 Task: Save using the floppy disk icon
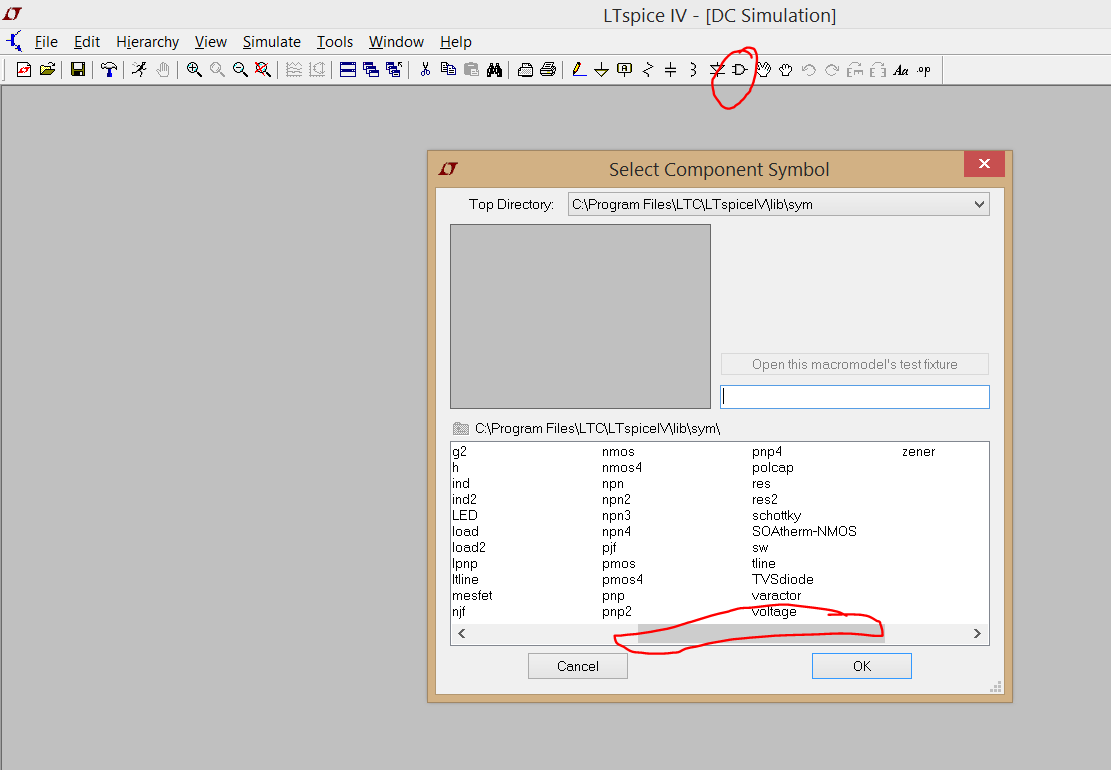pyautogui.click(x=78, y=69)
